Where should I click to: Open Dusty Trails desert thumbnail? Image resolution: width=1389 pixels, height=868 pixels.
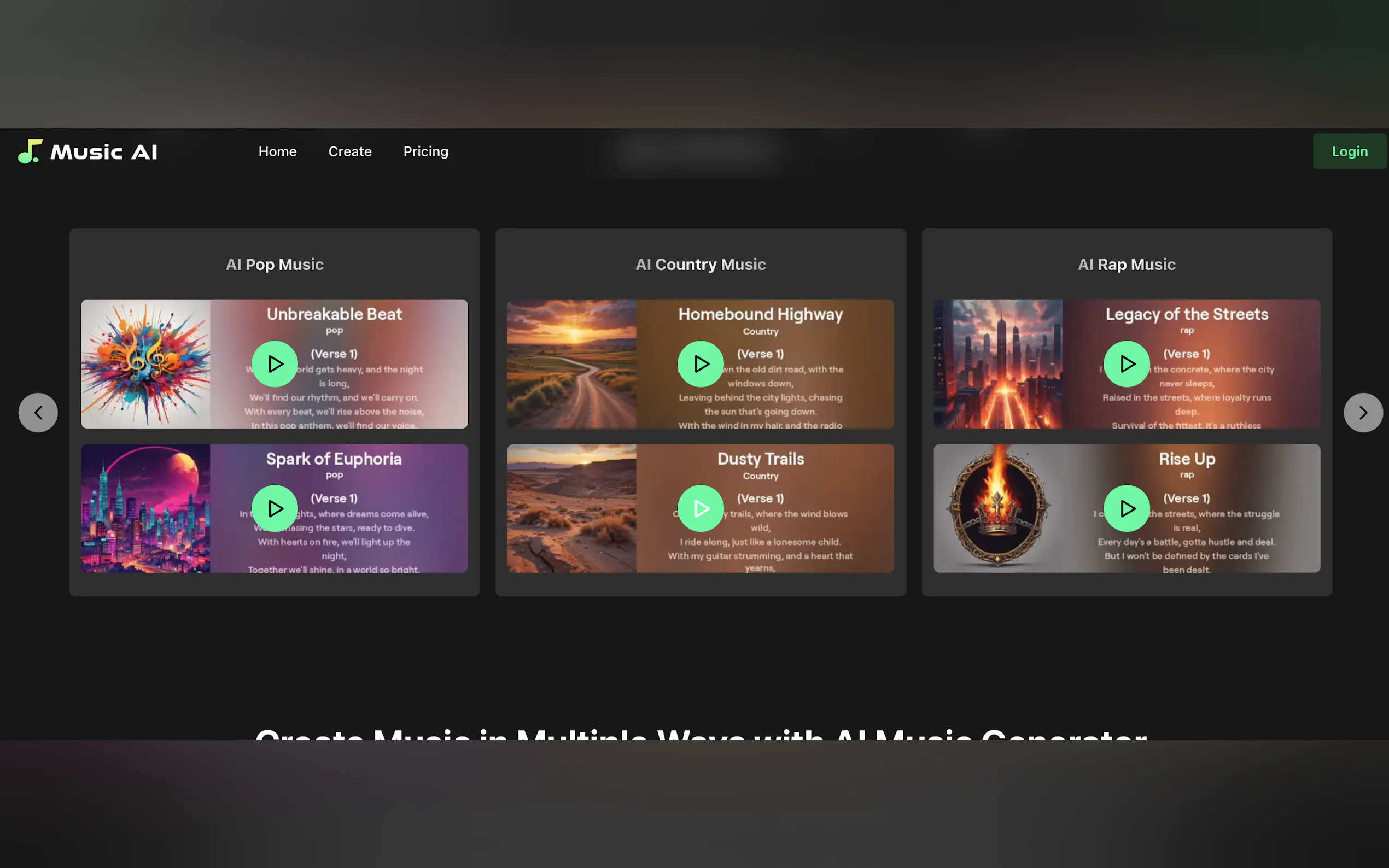pyautogui.click(x=571, y=509)
